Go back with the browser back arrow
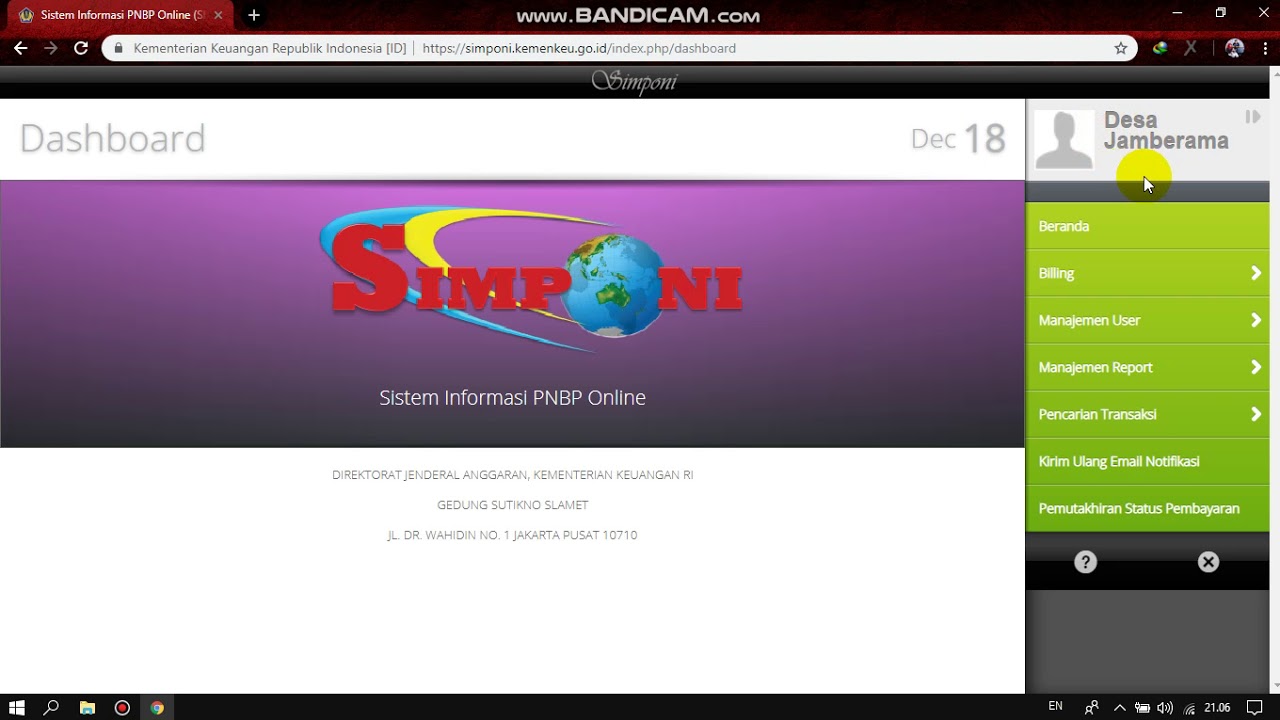Viewport: 1280px width, 720px height. (x=20, y=48)
